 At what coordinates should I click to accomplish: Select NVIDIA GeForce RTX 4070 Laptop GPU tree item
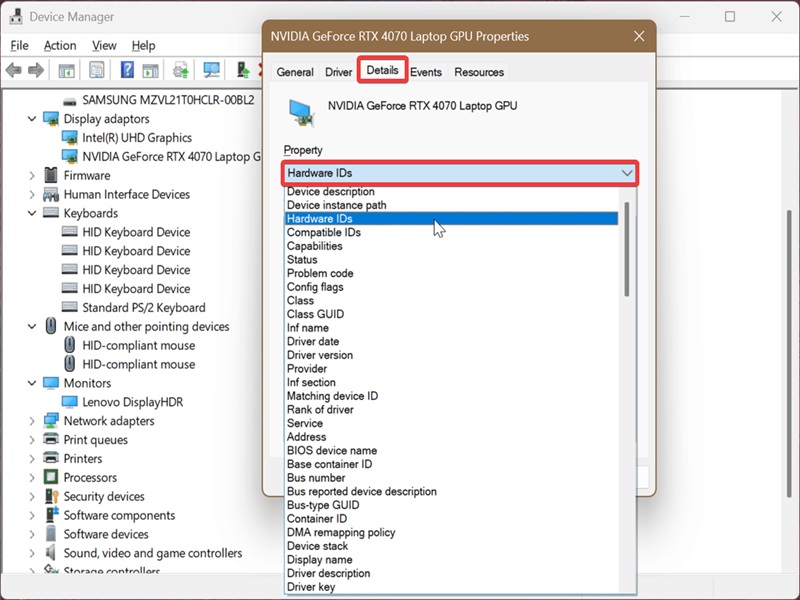171,157
